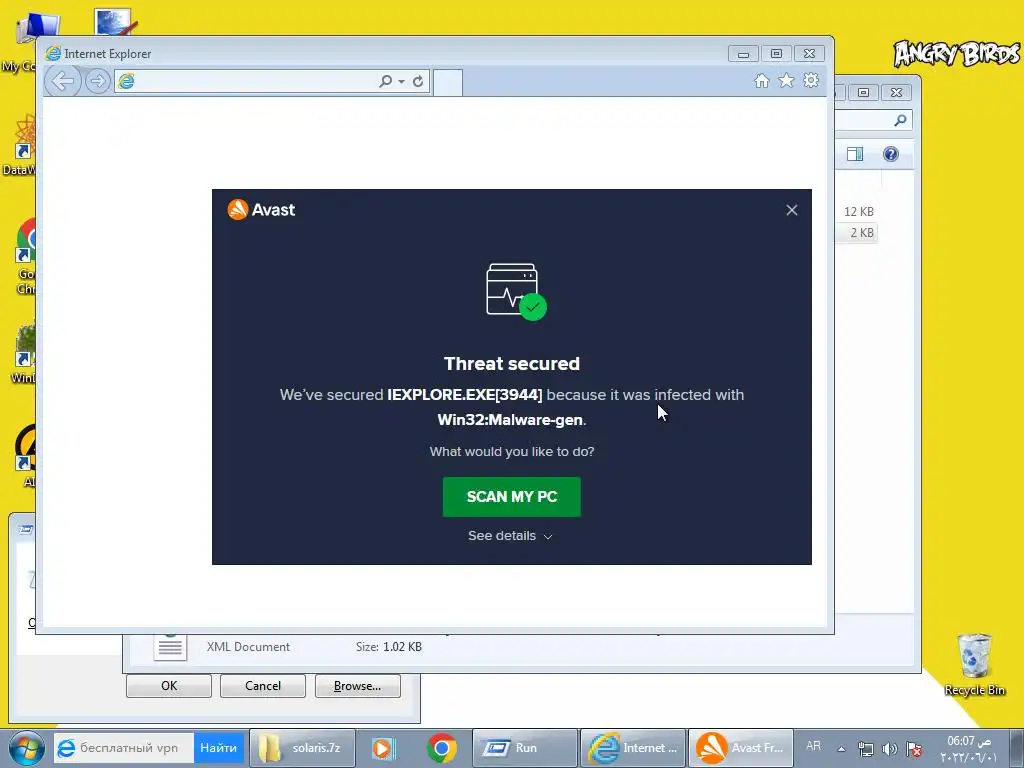This screenshot has height=768, width=1024.
Task: Click Size: 1.02 KB in details pane
Action: 389,647
